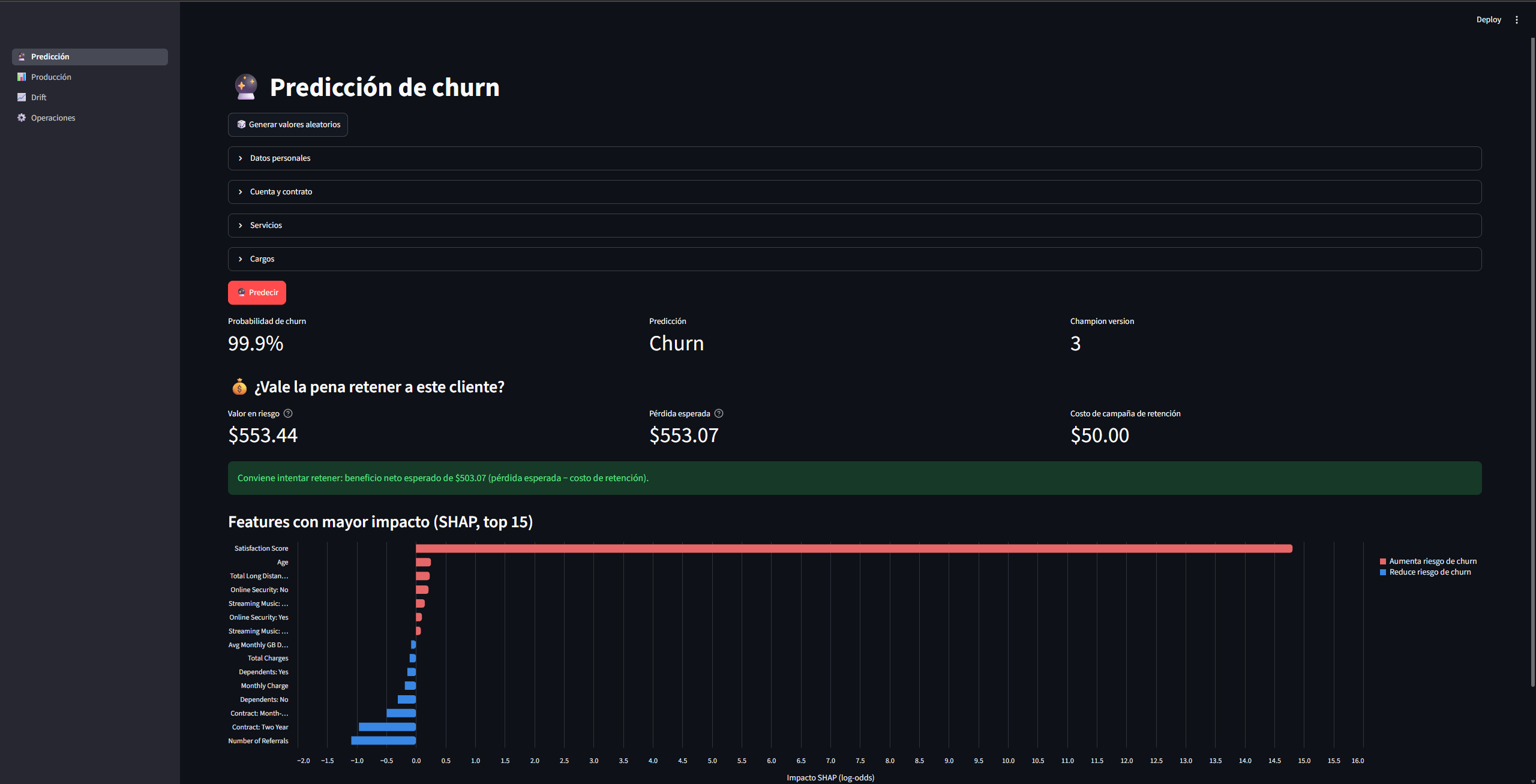Click the Predecir button

(x=257, y=293)
